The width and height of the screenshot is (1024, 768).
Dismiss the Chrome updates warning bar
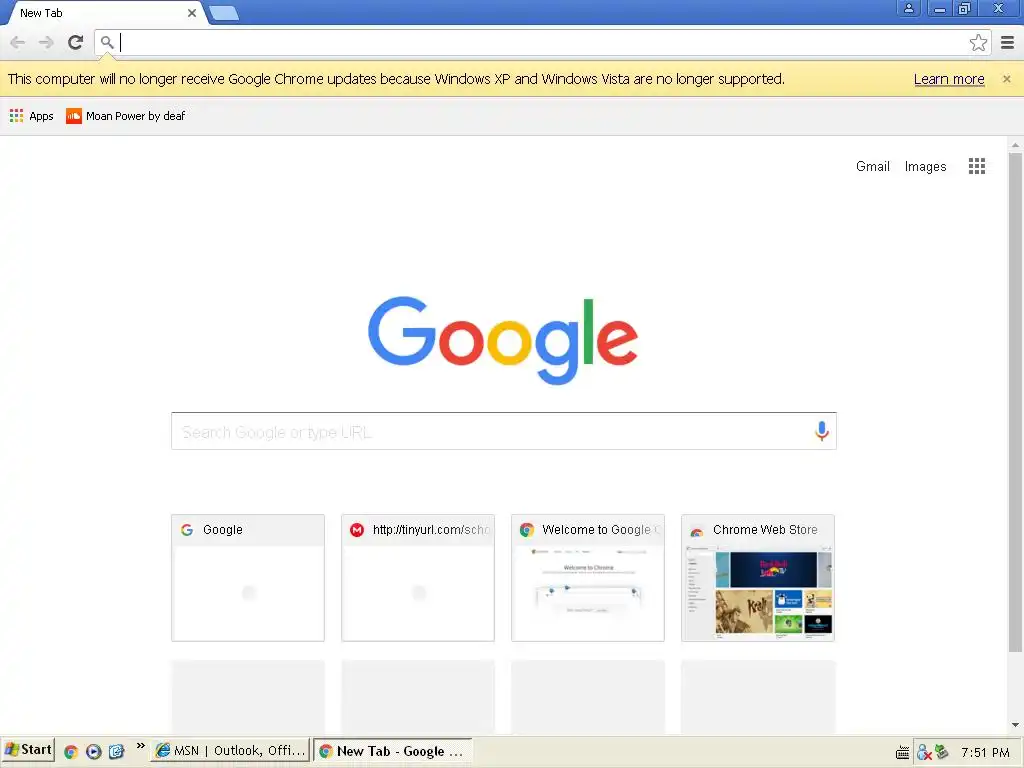pos(1006,79)
